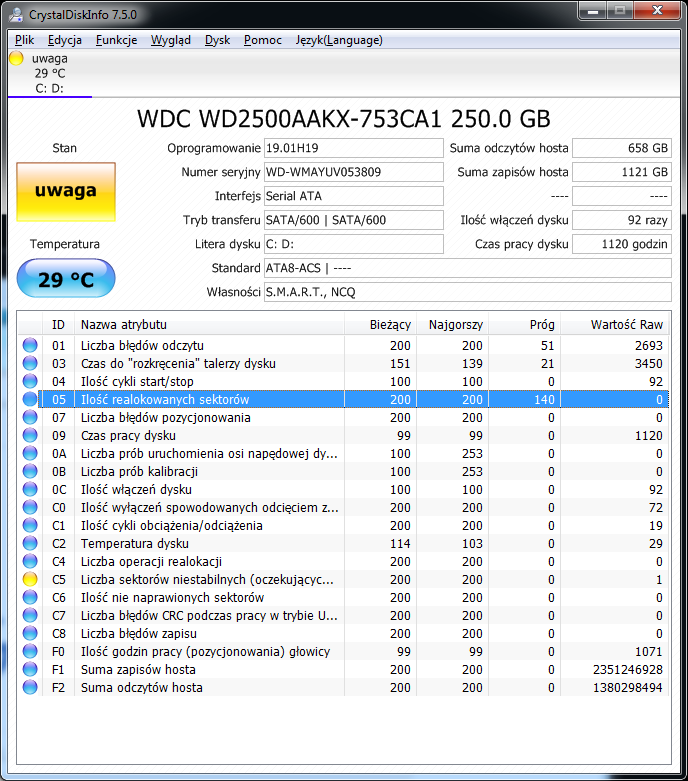Click the raw value 2351246928
This screenshot has height=781, width=688.
(627, 669)
